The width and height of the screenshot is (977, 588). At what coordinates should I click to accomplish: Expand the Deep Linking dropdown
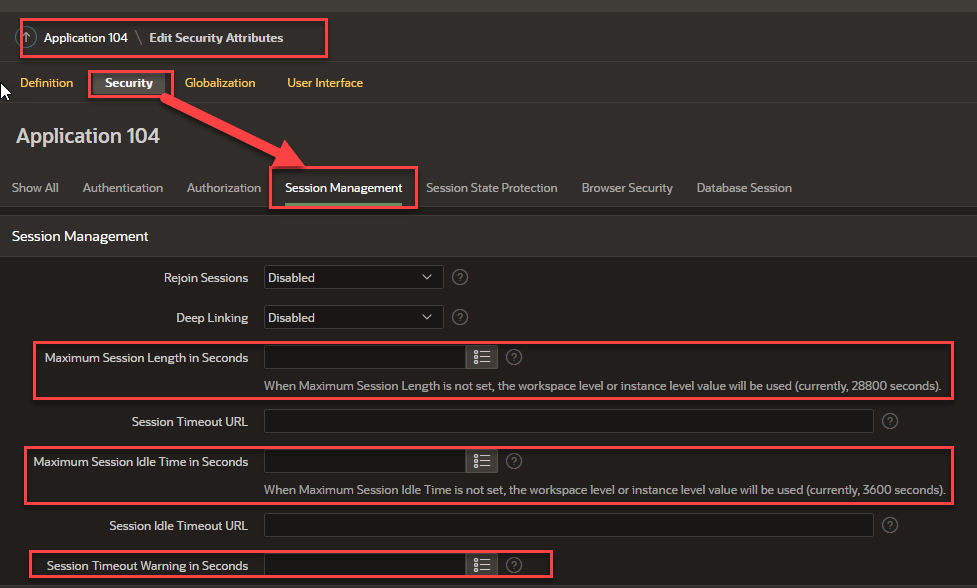pyautogui.click(x=353, y=317)
